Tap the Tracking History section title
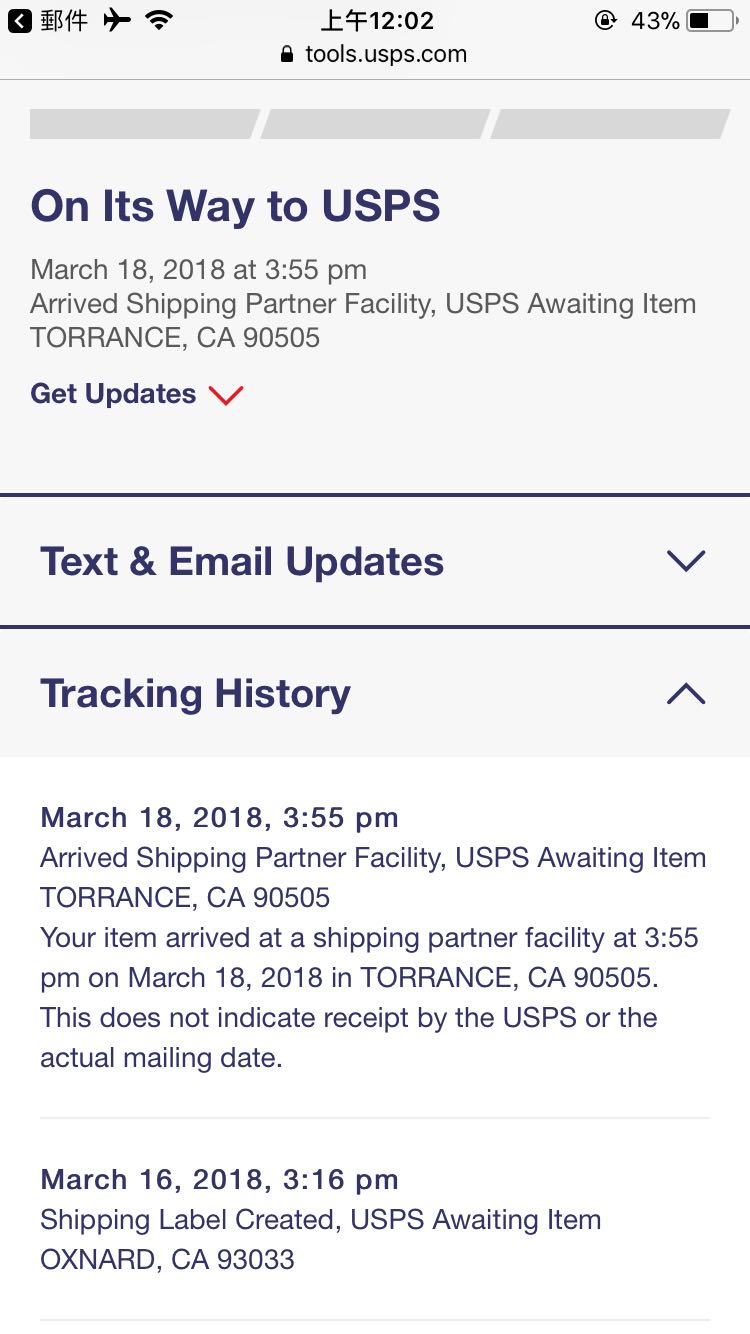Viewport: 750px width, 1334px height. pyautogui.click(x=196, y=693)
